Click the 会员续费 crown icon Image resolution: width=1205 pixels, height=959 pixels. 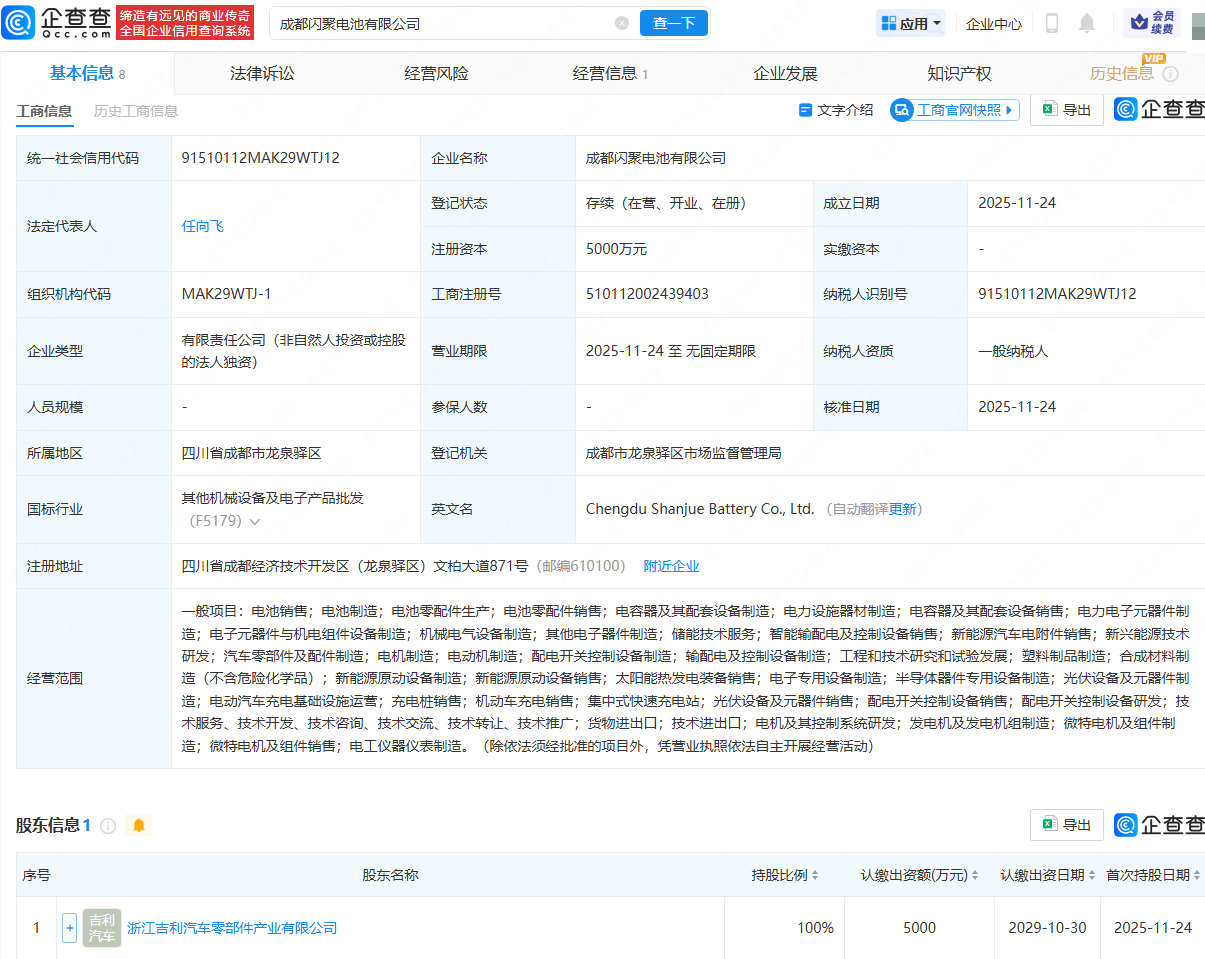point(1135,22)
